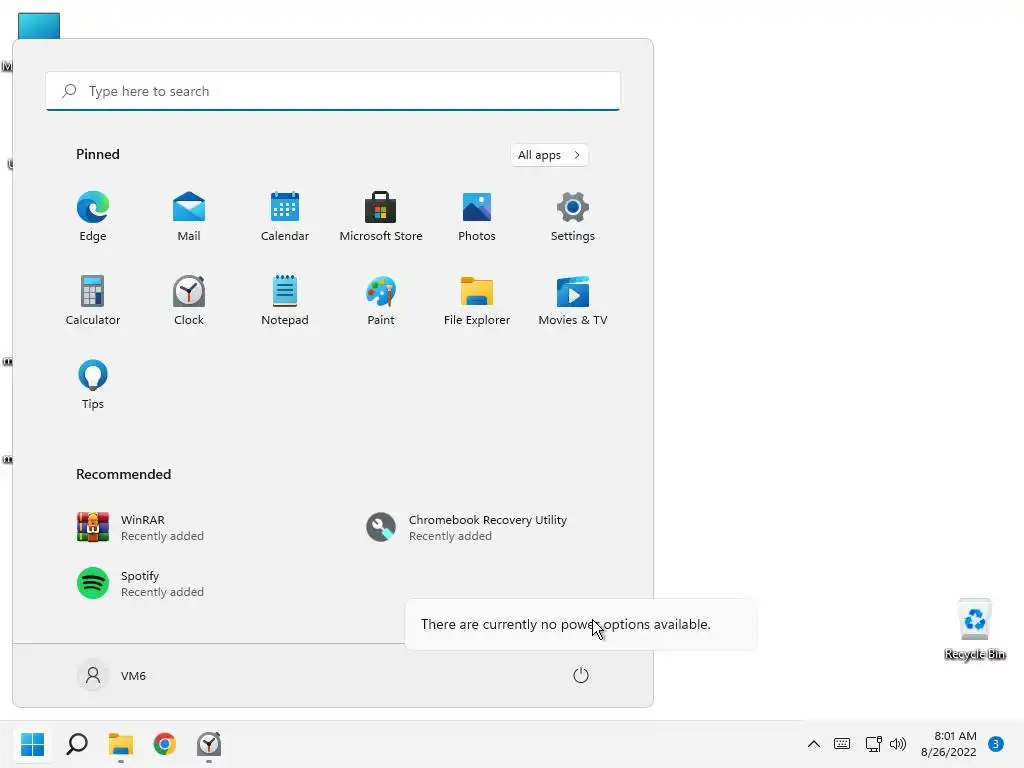Launch the Clock app in Start menu
The image size is (1024, 768).
click(x=189, y=300)
